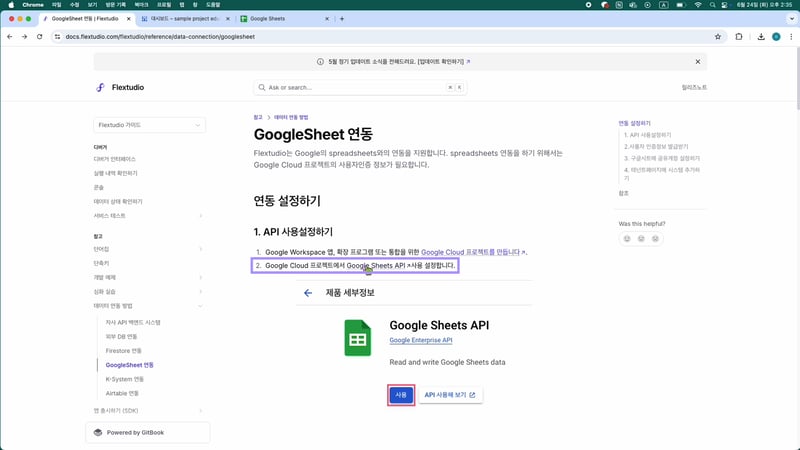Image resolution: width=800 pixels, height=450 pixels.
Task: Click the Google Sheets API green icon
Action: 358,338
